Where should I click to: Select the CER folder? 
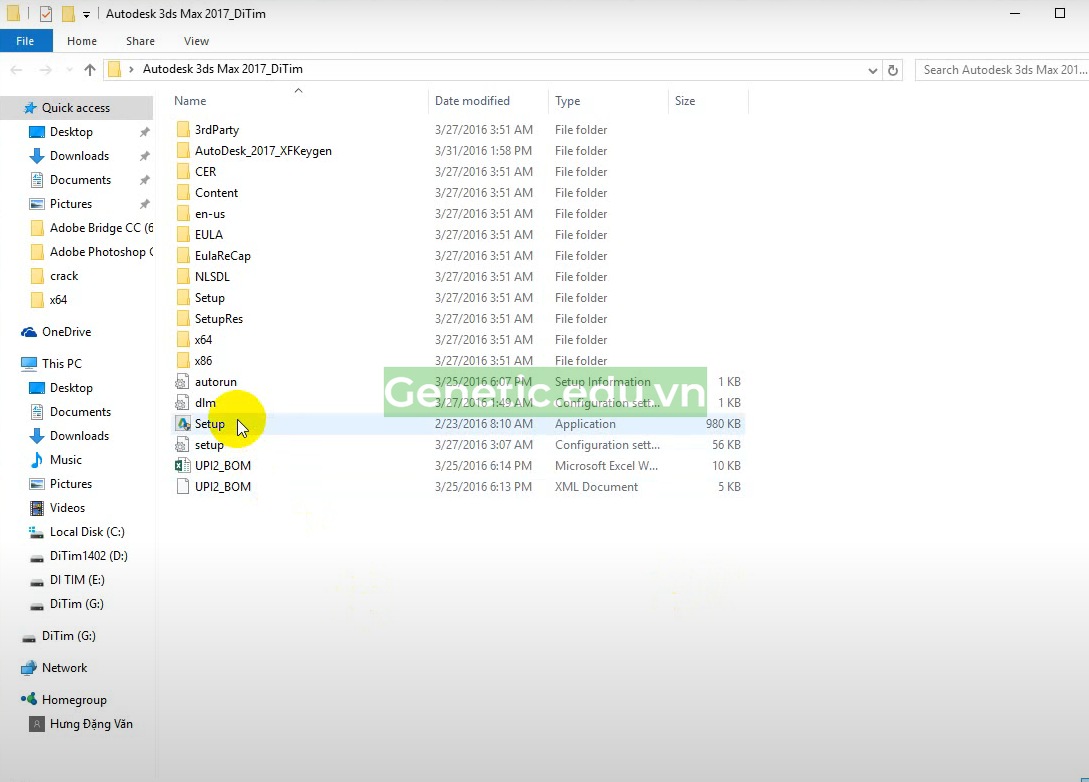205,172
